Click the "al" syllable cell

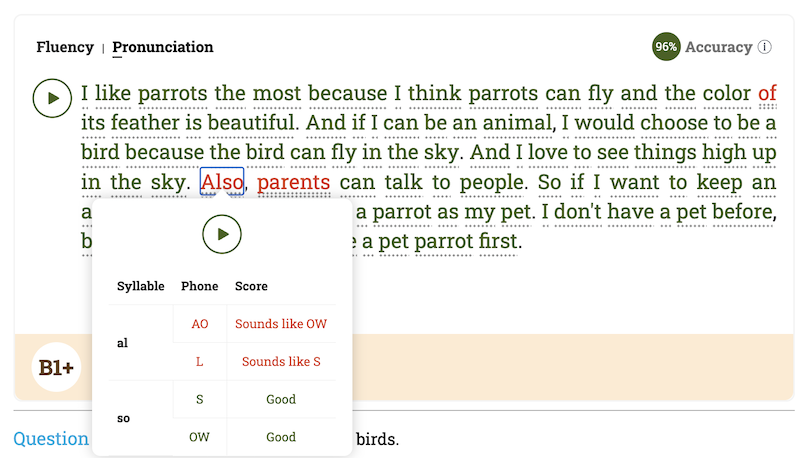pyautogui.click(x=123, y=343)
